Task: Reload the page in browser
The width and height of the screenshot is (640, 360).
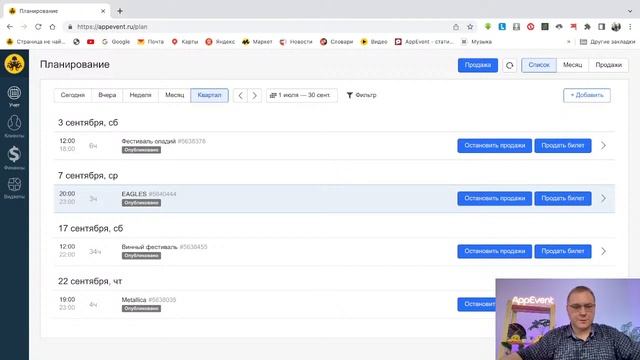Action: click(38, 27)
